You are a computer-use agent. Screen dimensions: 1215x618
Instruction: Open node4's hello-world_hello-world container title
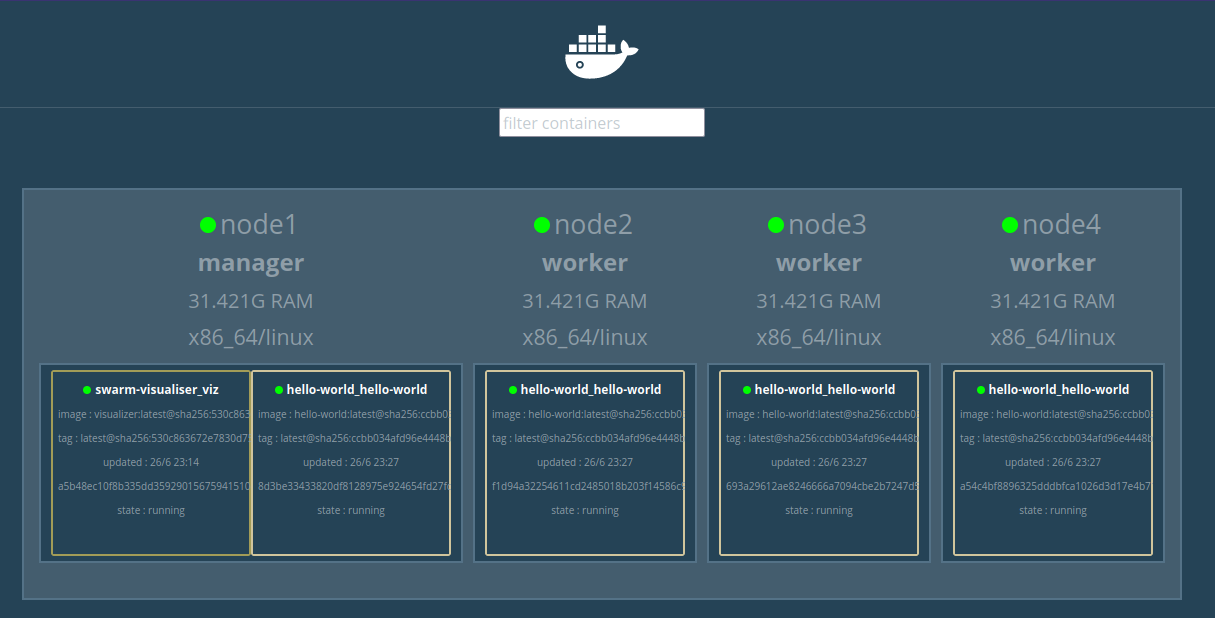pos(1059,390)
